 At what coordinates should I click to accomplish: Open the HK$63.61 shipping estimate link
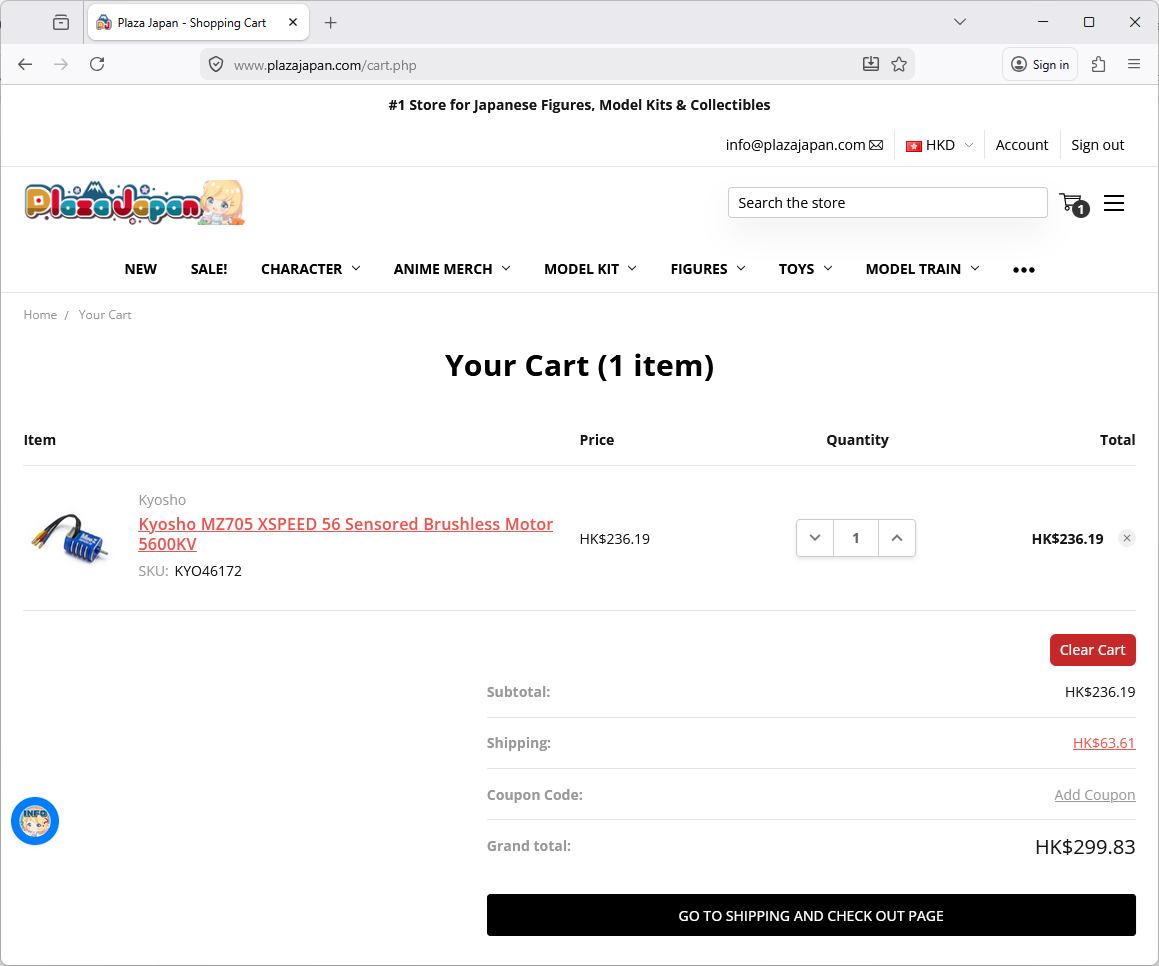1104,743
